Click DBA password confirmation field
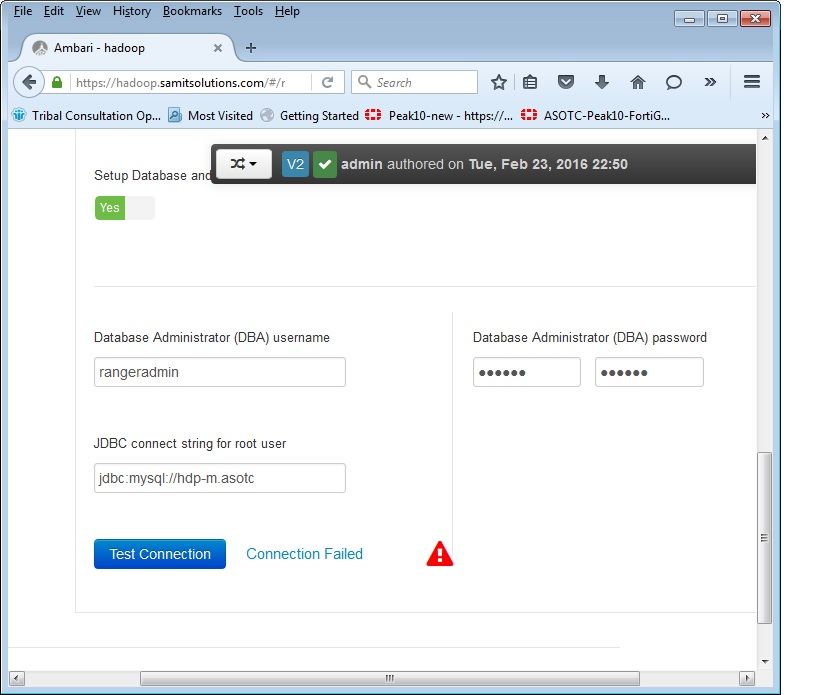 pyautogui.click(x=649, y=372)
